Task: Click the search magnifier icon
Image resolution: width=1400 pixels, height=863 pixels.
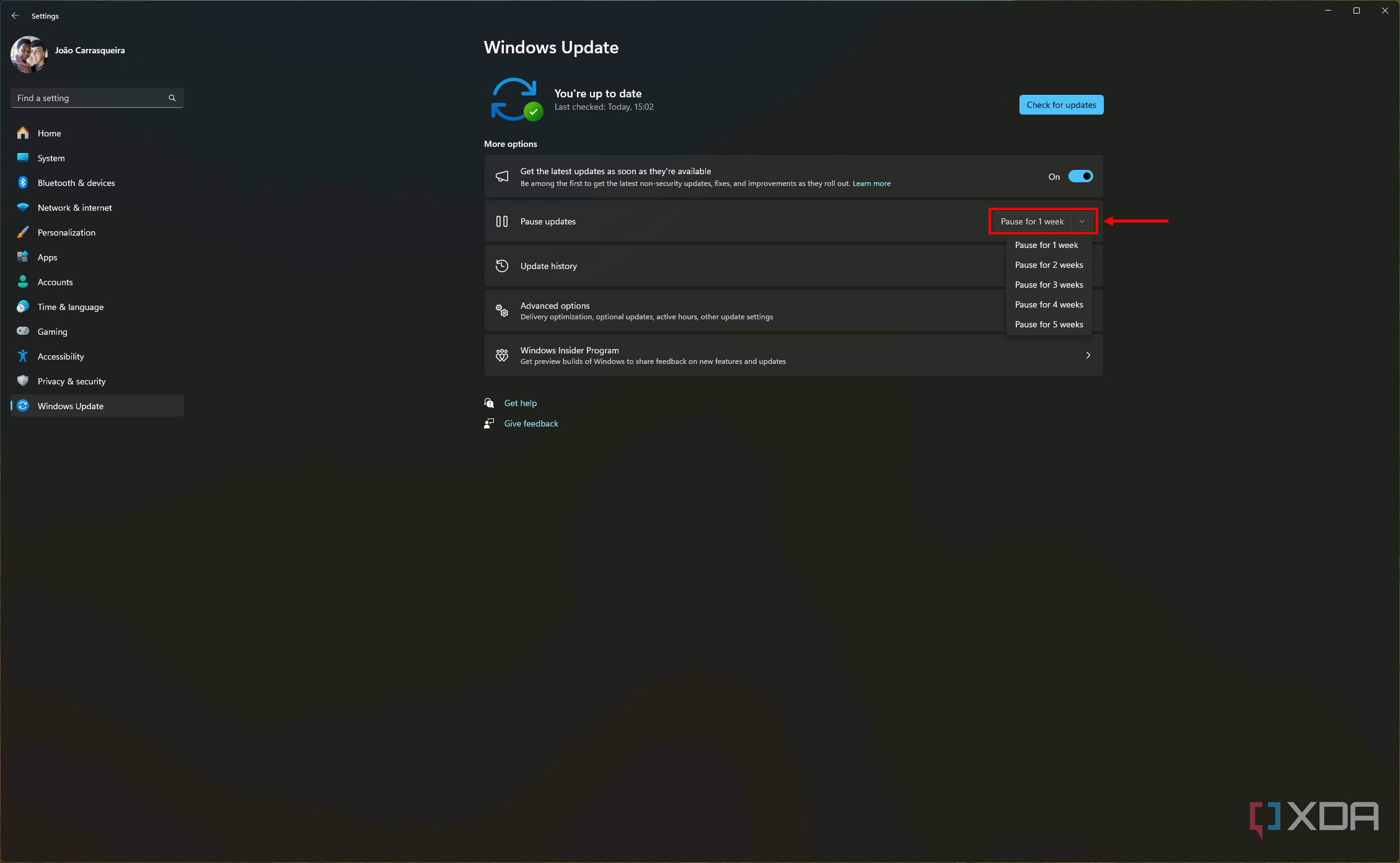Action: pyautogui.click(x=172, y=98)
